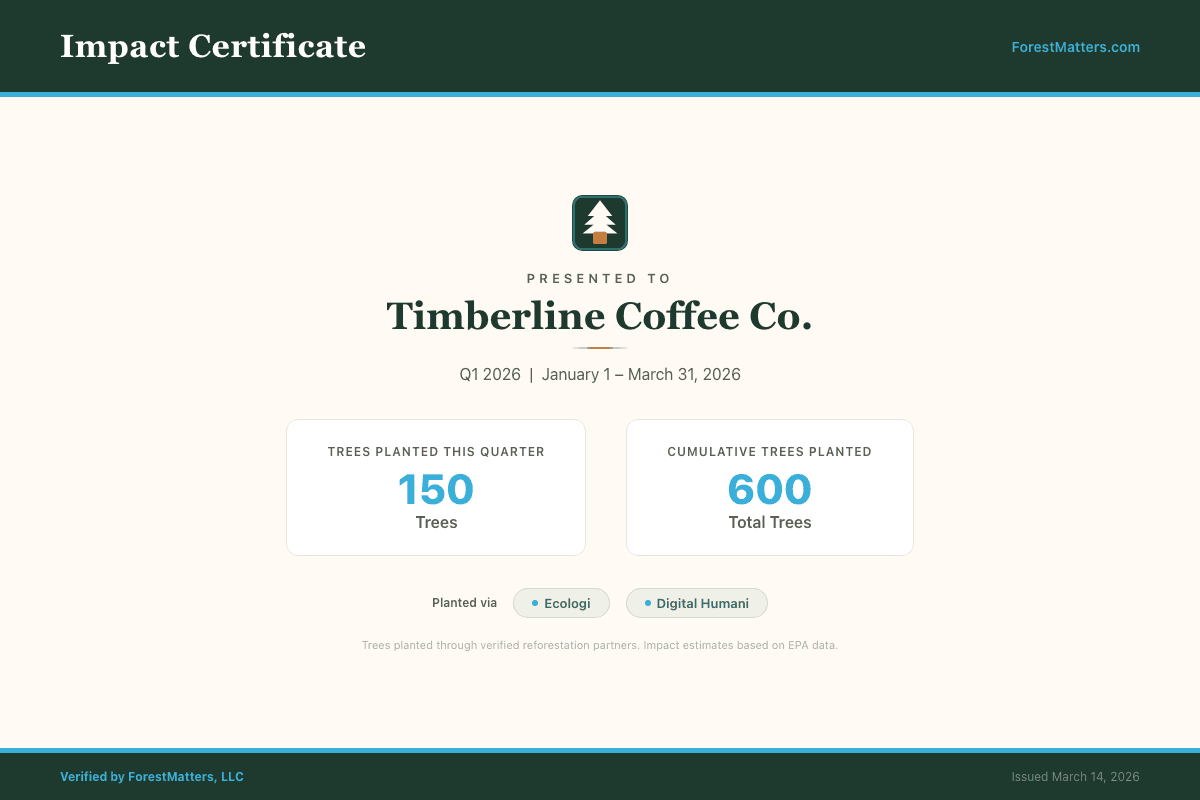Image resolution: width=1200 pixels, height=800 pixels.
Task: Click the Planted via label
Action: pyautogui.click(x=464, y=602)
